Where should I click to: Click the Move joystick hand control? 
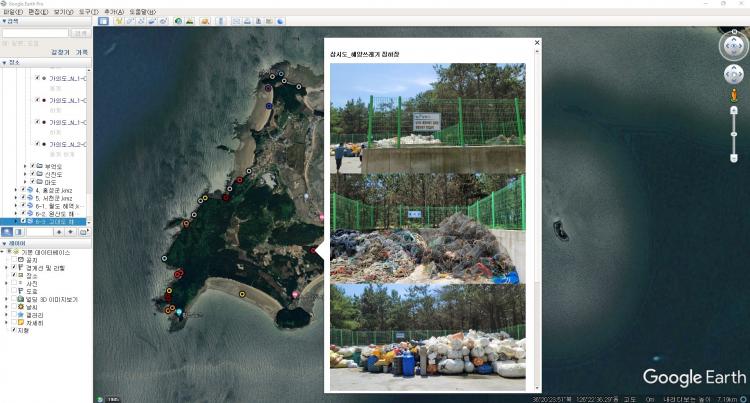coord(734,74)
